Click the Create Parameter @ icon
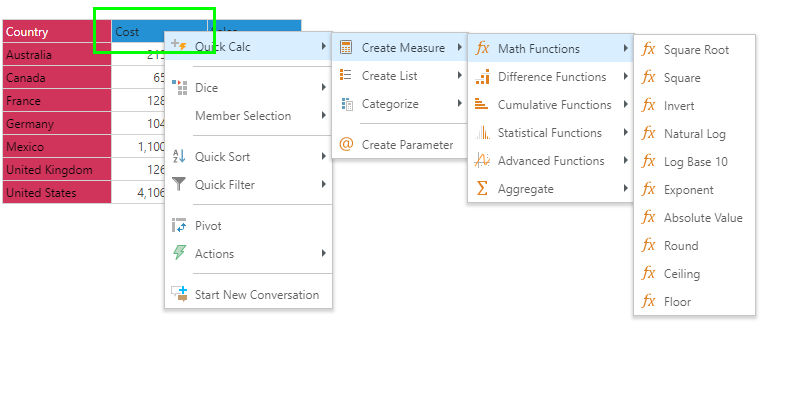798x394 pixels. [x=346, y=145]
